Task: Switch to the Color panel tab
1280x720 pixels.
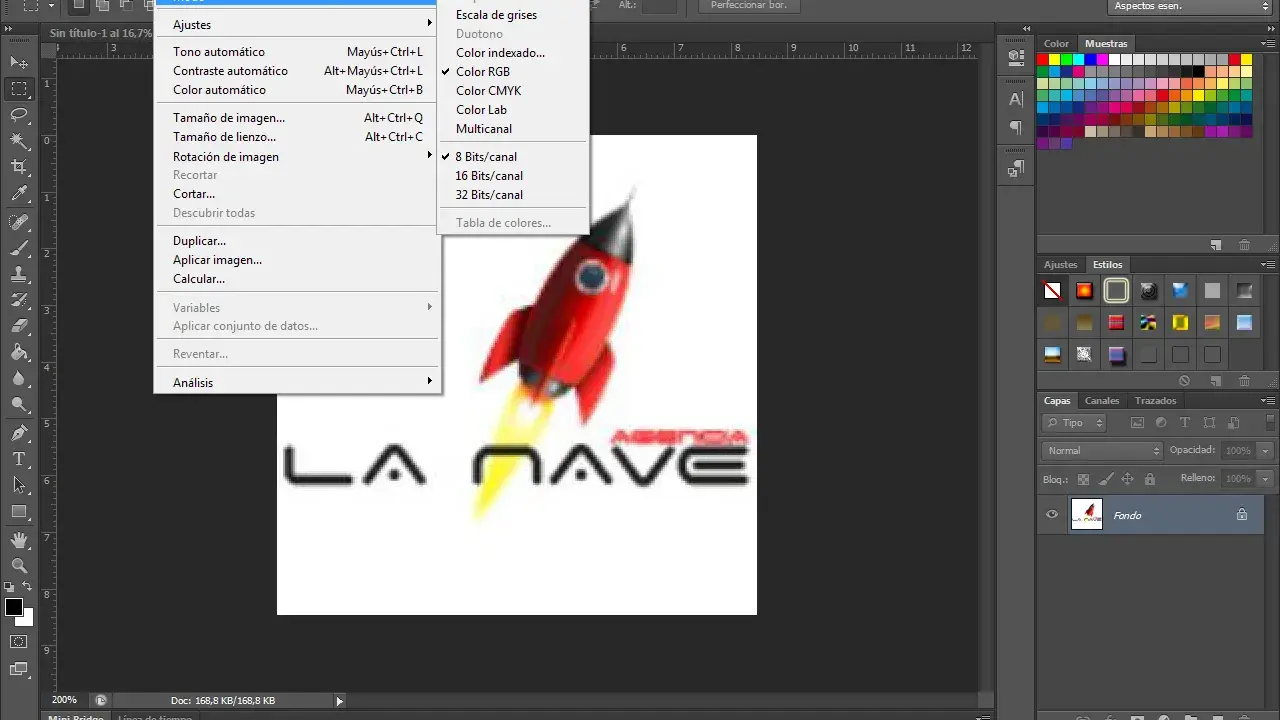Action: pos(1057,44)
